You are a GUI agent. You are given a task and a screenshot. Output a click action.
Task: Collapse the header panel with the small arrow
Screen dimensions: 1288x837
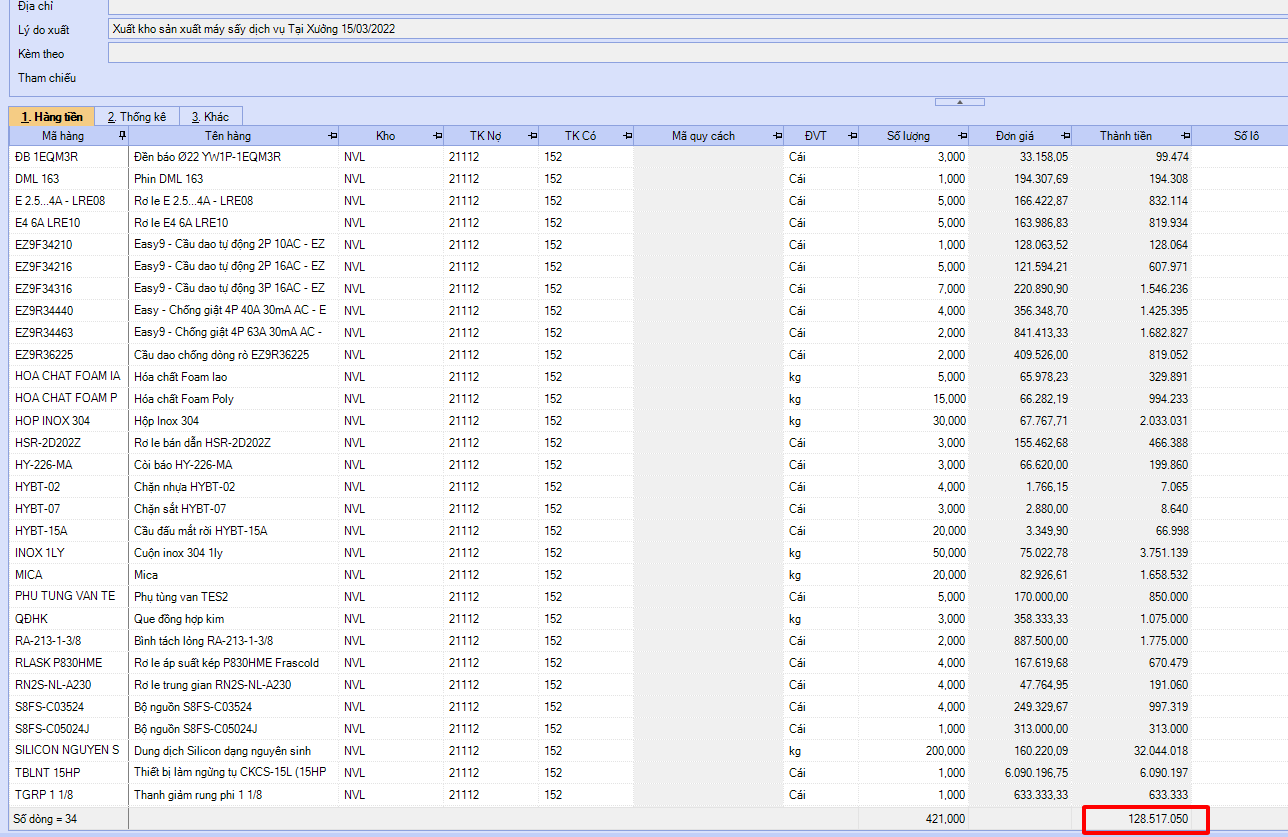click(x=959, y=102)
